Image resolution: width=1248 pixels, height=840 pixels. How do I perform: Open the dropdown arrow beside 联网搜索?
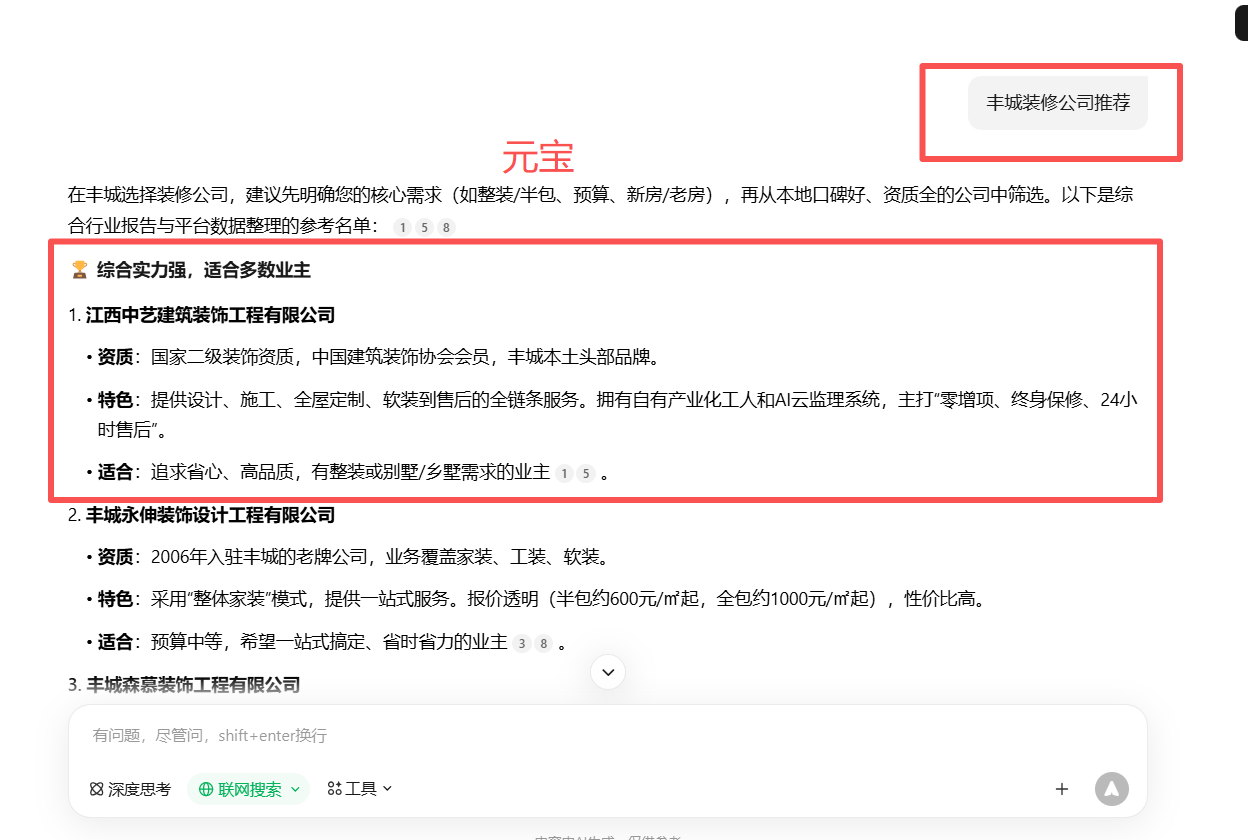295,789
